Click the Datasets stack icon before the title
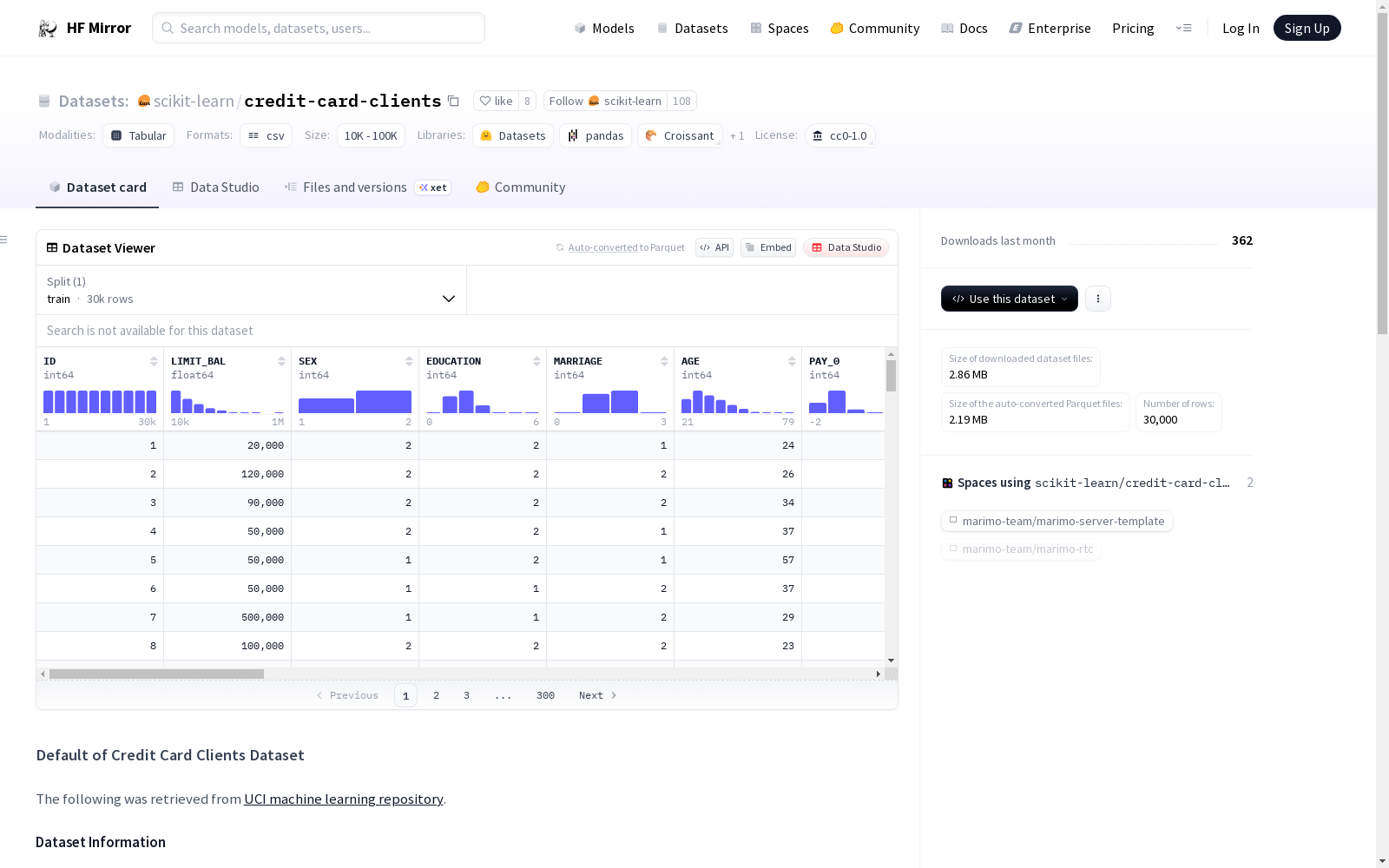Viewport: 1389px width, 868px height. (x=44, y=102)
